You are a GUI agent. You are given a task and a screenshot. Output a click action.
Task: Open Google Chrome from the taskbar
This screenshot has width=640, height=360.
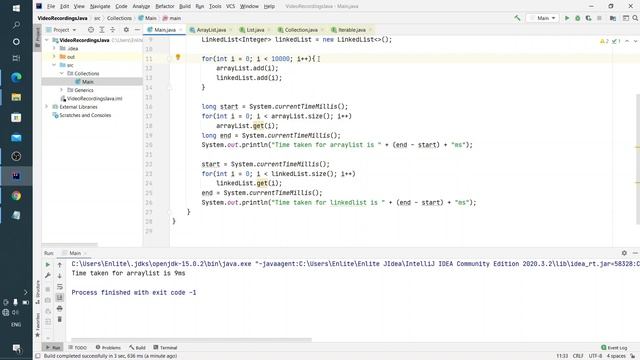[16, 196]
